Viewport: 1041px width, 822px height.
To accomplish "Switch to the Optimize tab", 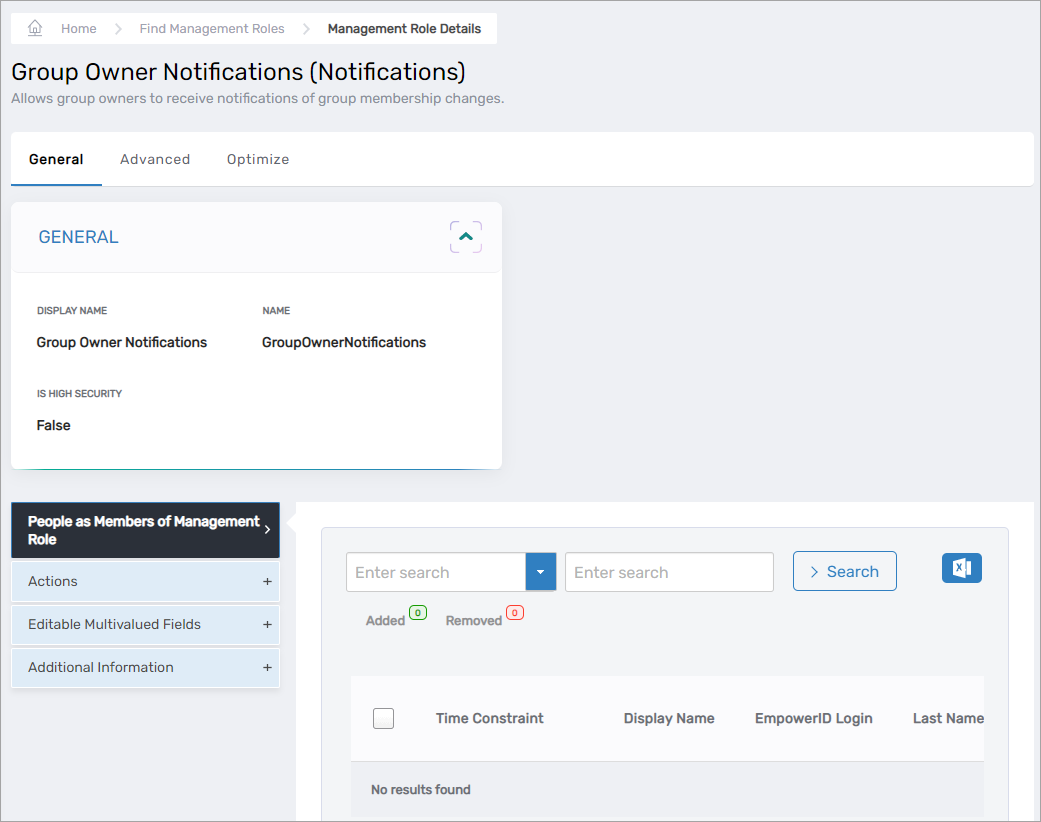I will [x=258, y=159].
